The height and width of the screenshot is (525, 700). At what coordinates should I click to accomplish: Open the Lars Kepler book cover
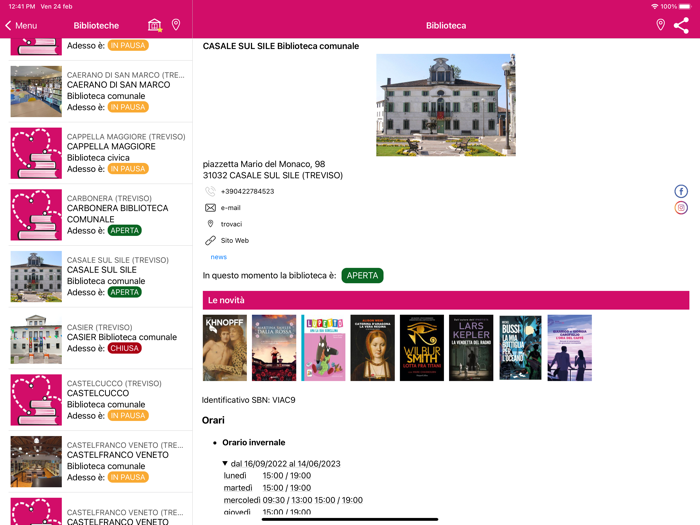pos(471,348)
